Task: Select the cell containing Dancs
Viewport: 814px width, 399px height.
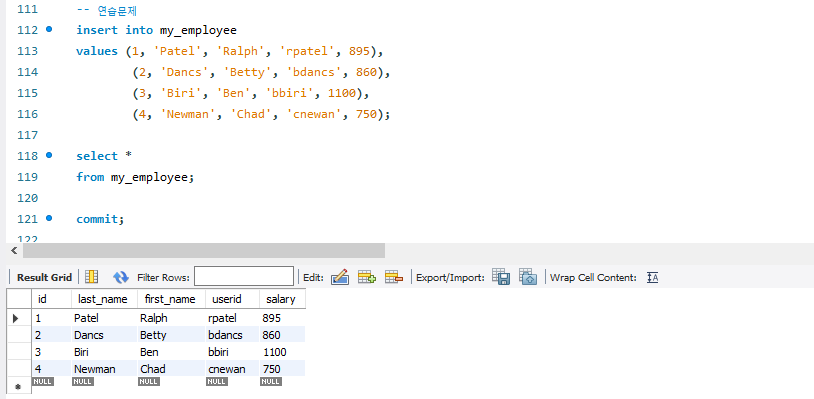Action: (x=104, y=335)
